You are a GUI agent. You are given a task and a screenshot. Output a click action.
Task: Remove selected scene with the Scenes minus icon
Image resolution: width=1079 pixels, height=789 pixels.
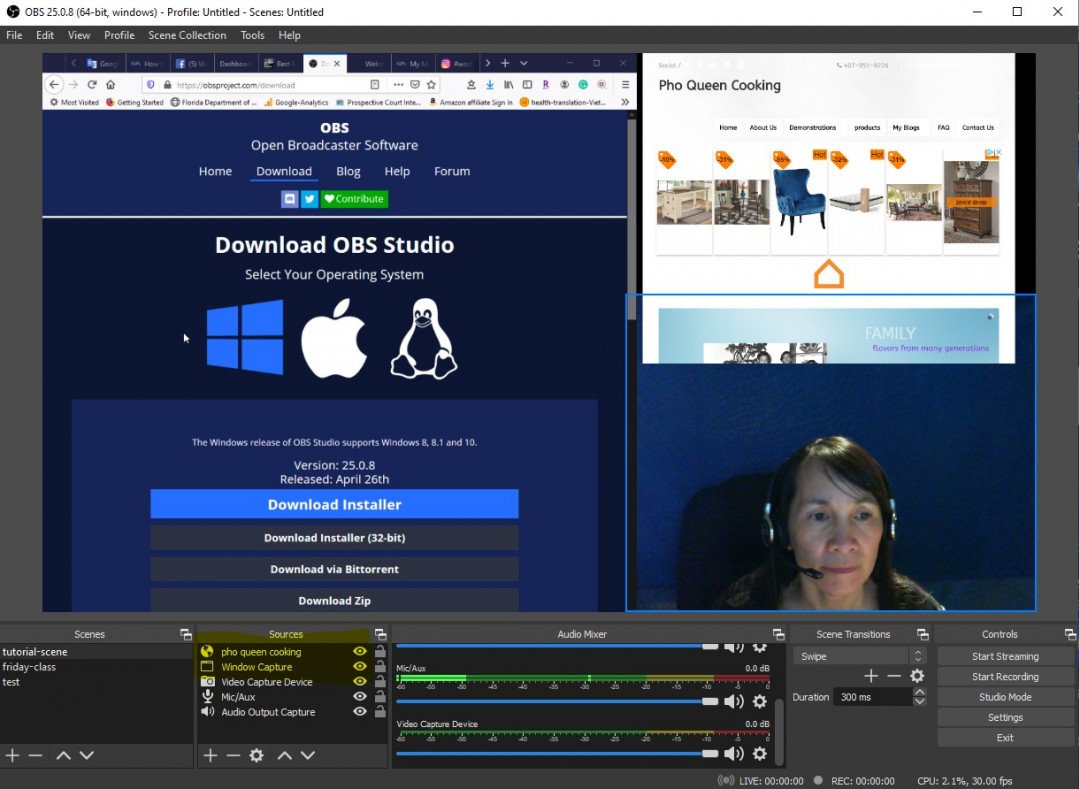coord(36,755)
